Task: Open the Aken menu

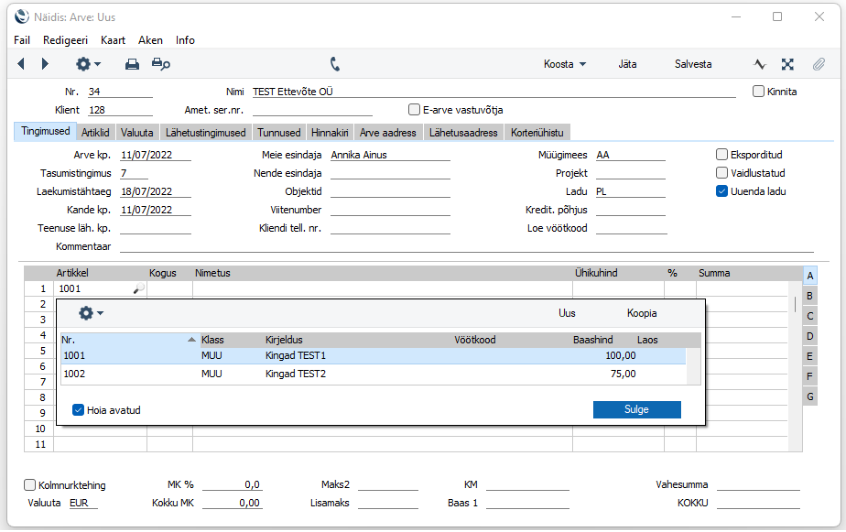Action: [150, 40]
